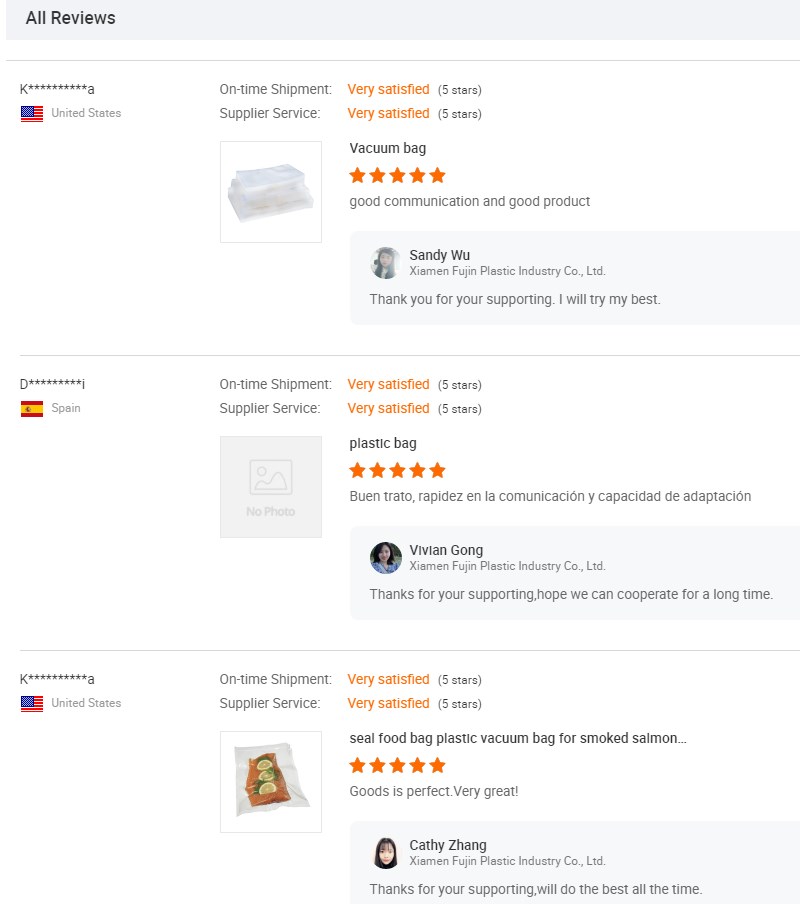Click Xiamen Fujin company name under Sandy Wu
Image resolution: width=800 pixels, height=904 pixels.
pos(507,271)
